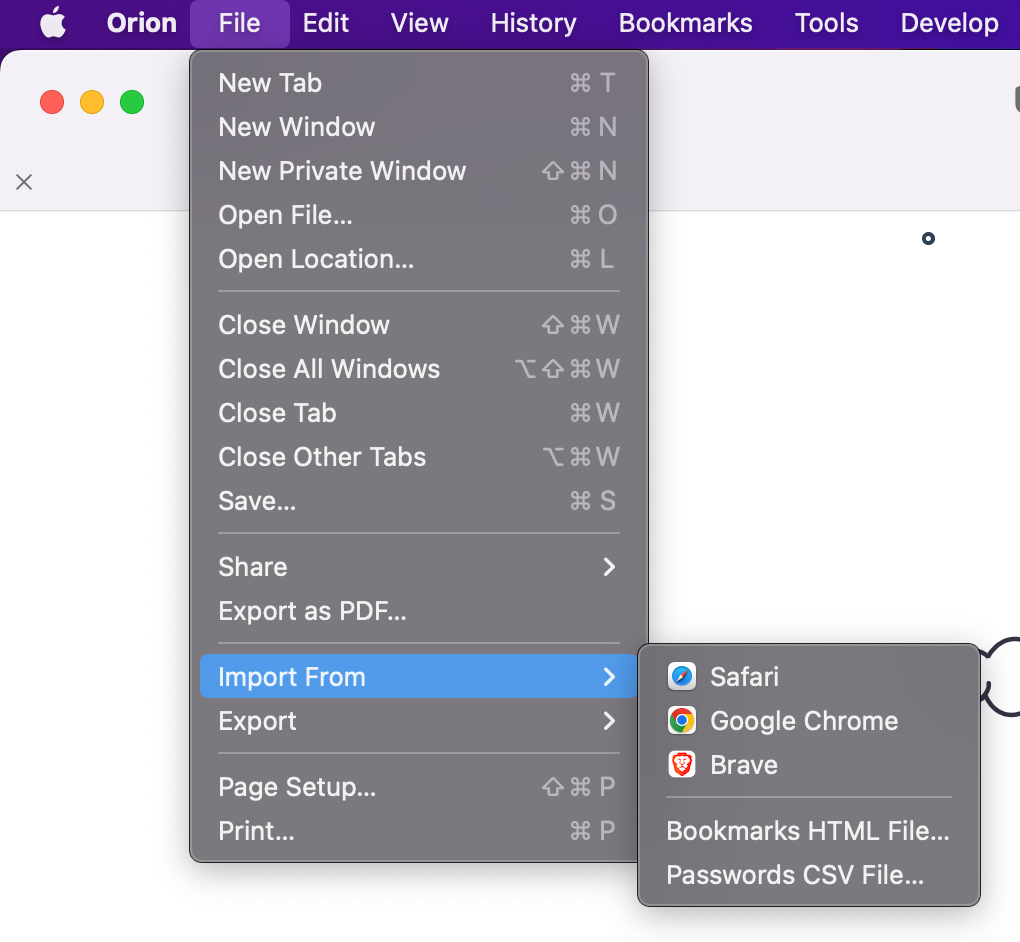Choose Export as PDF

313,611
